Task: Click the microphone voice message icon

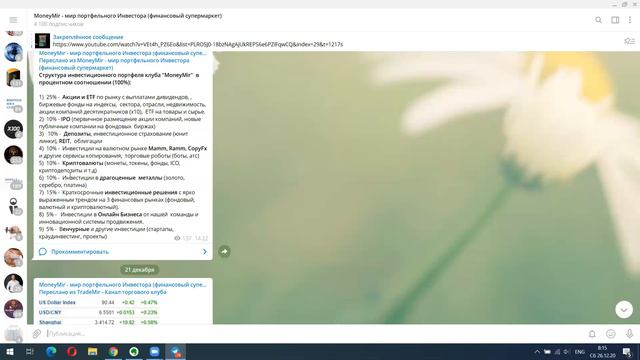Action: [629, 333]
